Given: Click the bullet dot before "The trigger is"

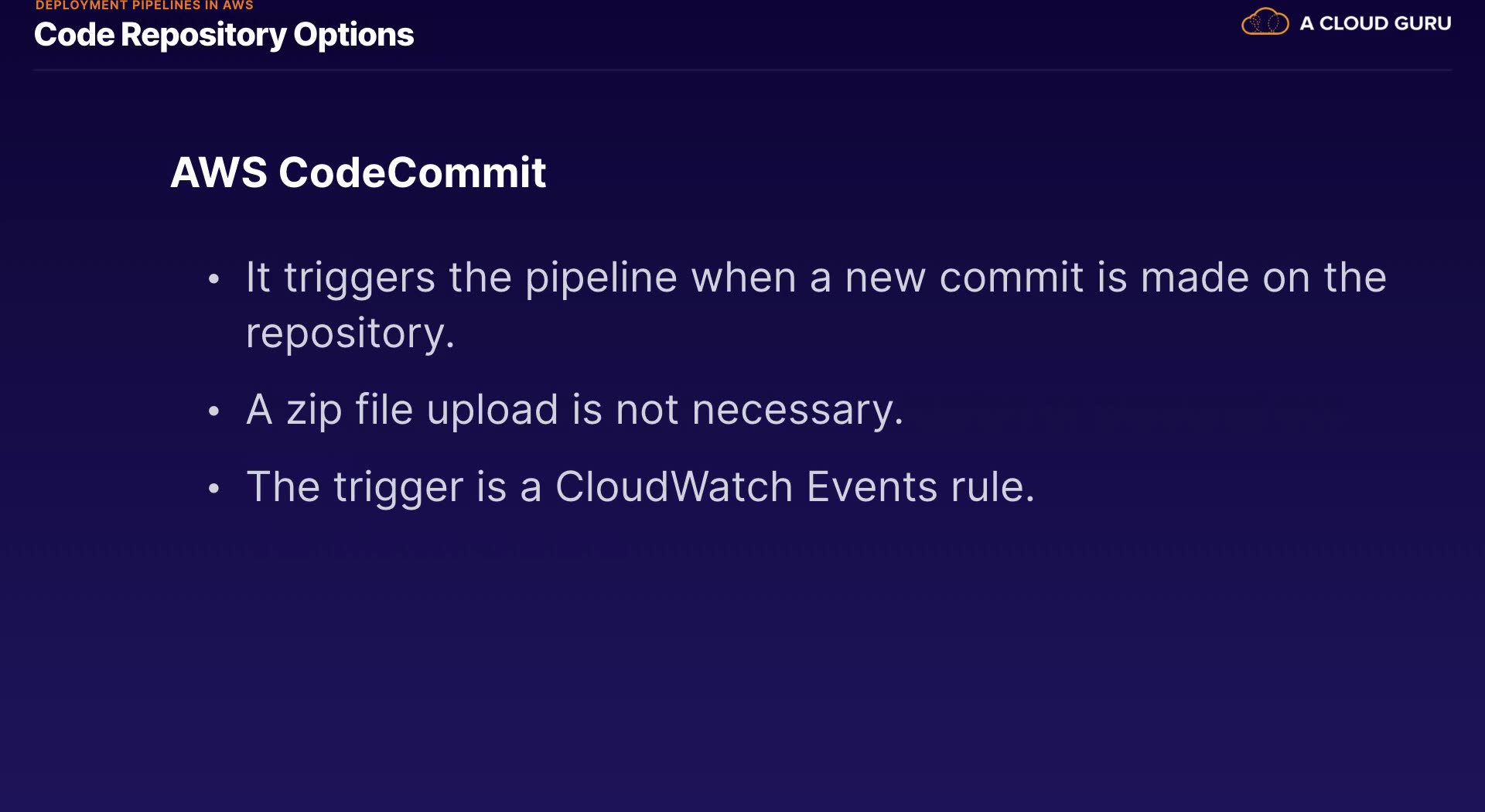Looking at the screenshot, I should [x=214, y=488].
